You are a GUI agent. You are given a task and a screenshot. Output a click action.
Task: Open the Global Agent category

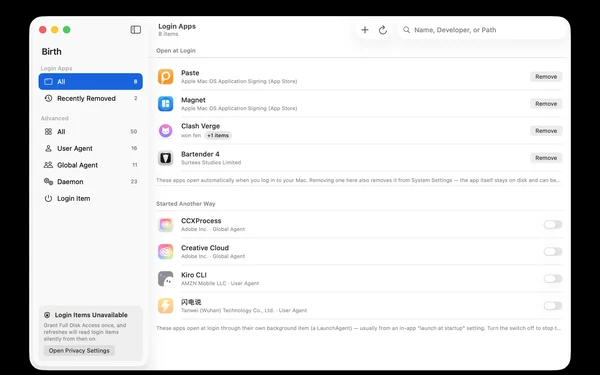[x=91, y=165]
